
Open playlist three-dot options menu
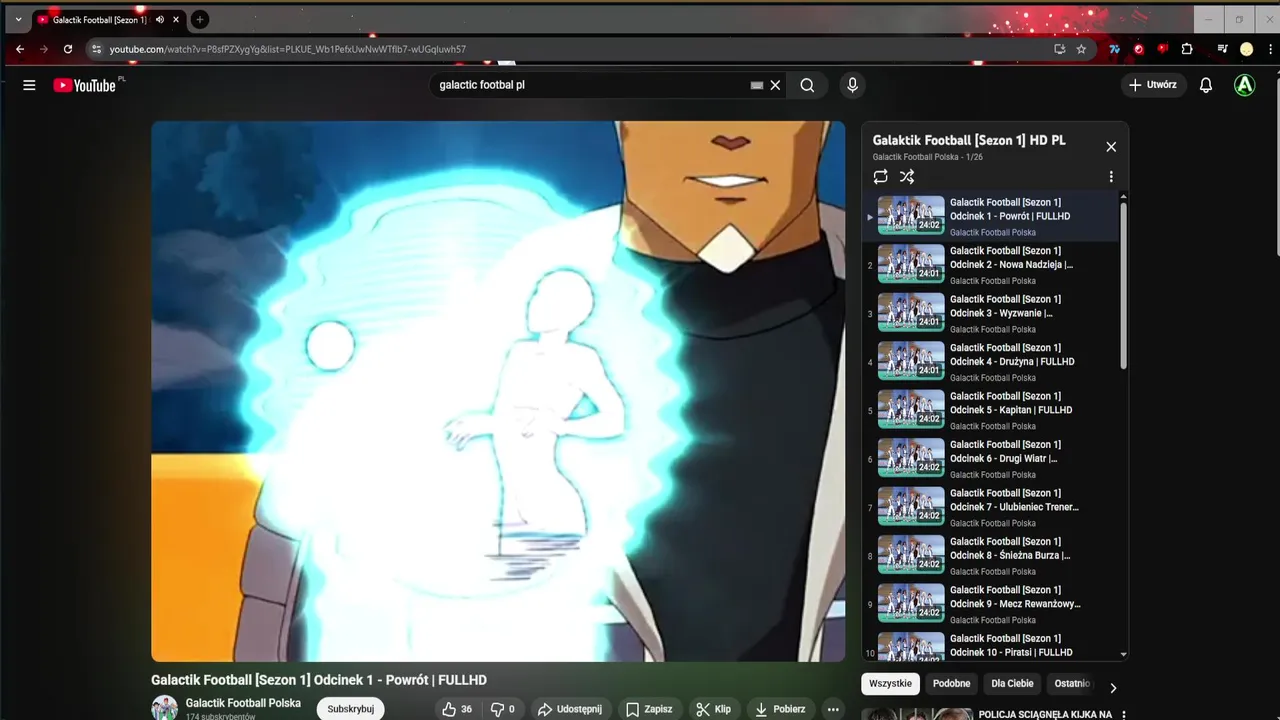[x=1111, y=177]
